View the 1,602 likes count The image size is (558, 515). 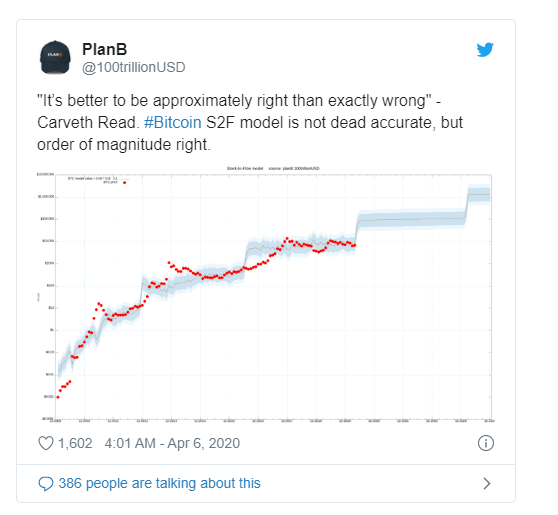tap(75, 443)
